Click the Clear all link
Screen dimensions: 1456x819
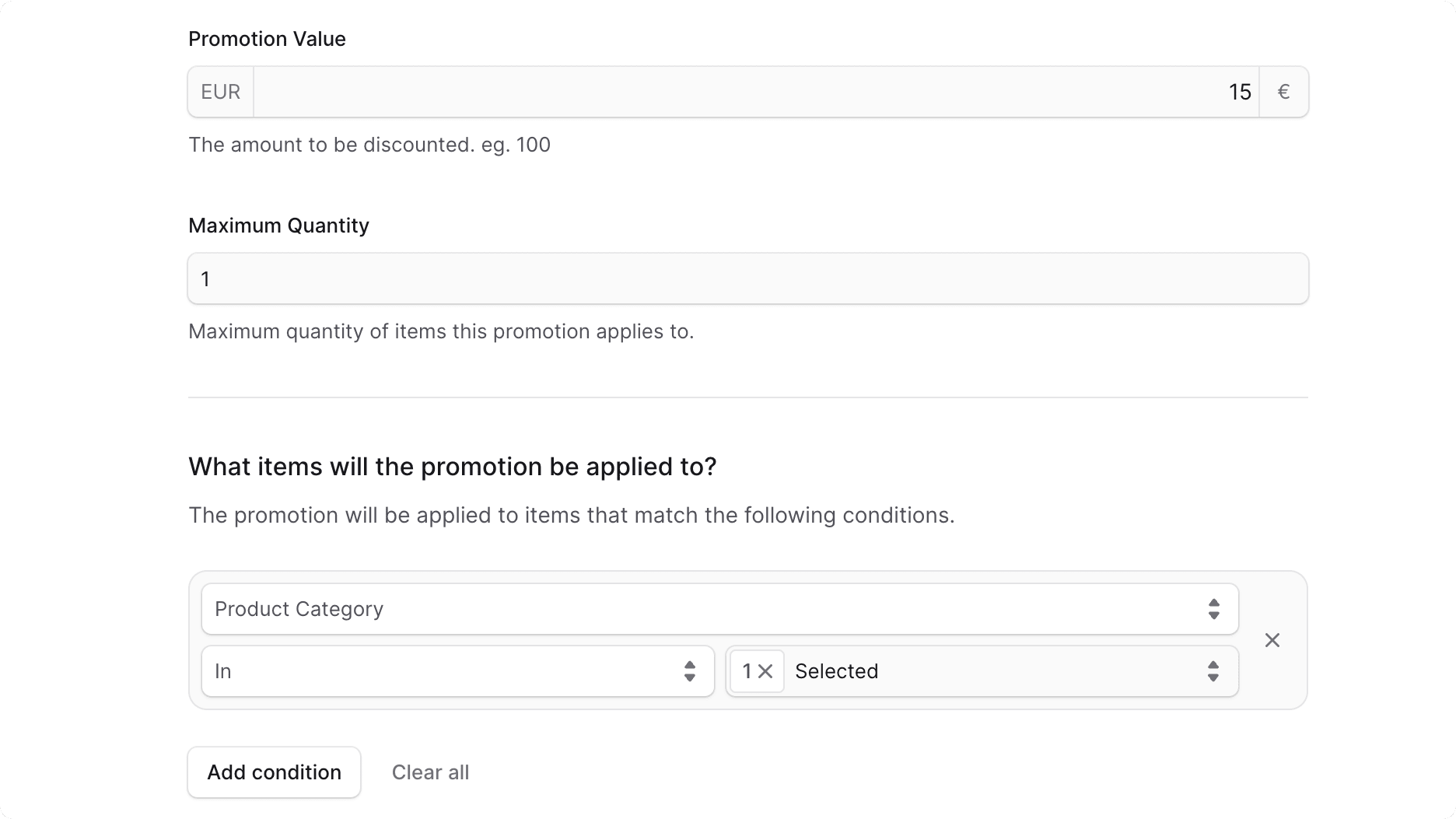[x=430, y=772]
